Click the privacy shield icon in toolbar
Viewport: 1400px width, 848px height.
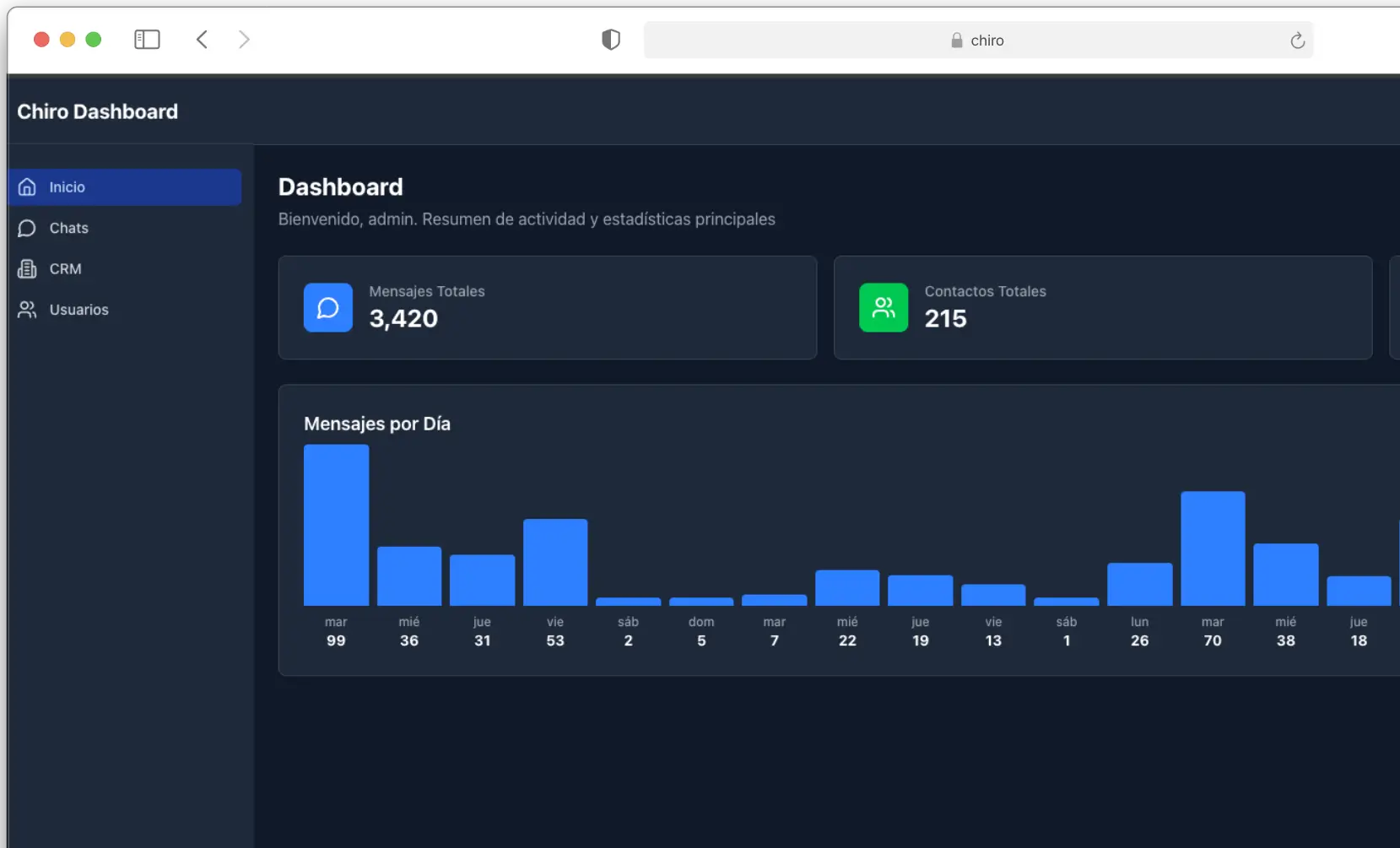pos(610,40)
